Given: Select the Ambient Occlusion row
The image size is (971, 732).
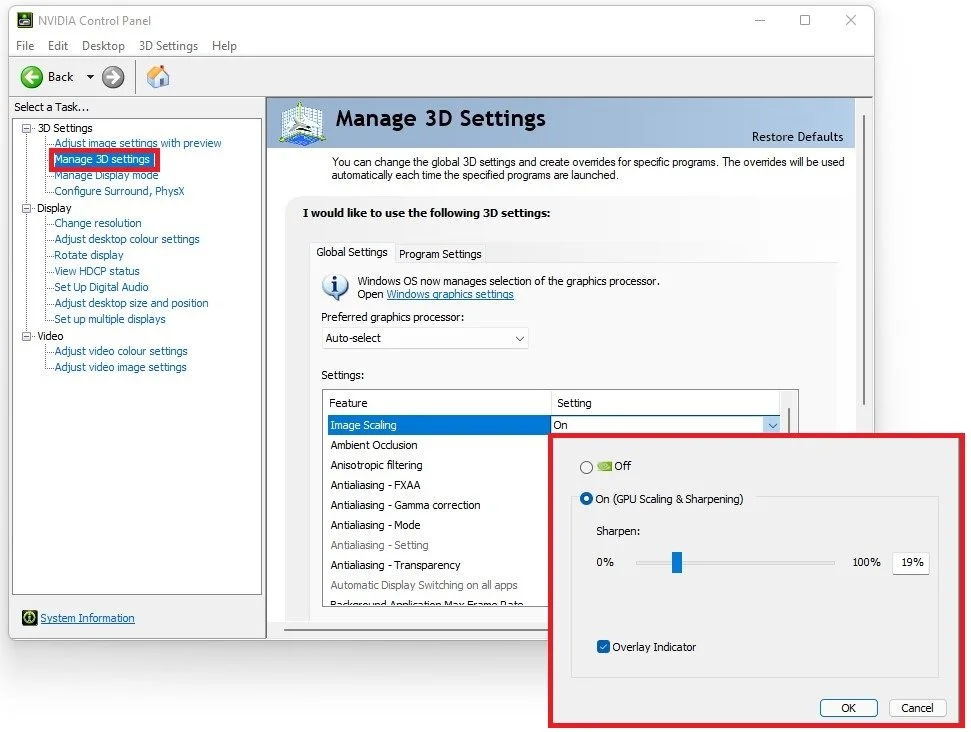Looking at the screenshot, I should pyautogui.click(x=438, y=445).
